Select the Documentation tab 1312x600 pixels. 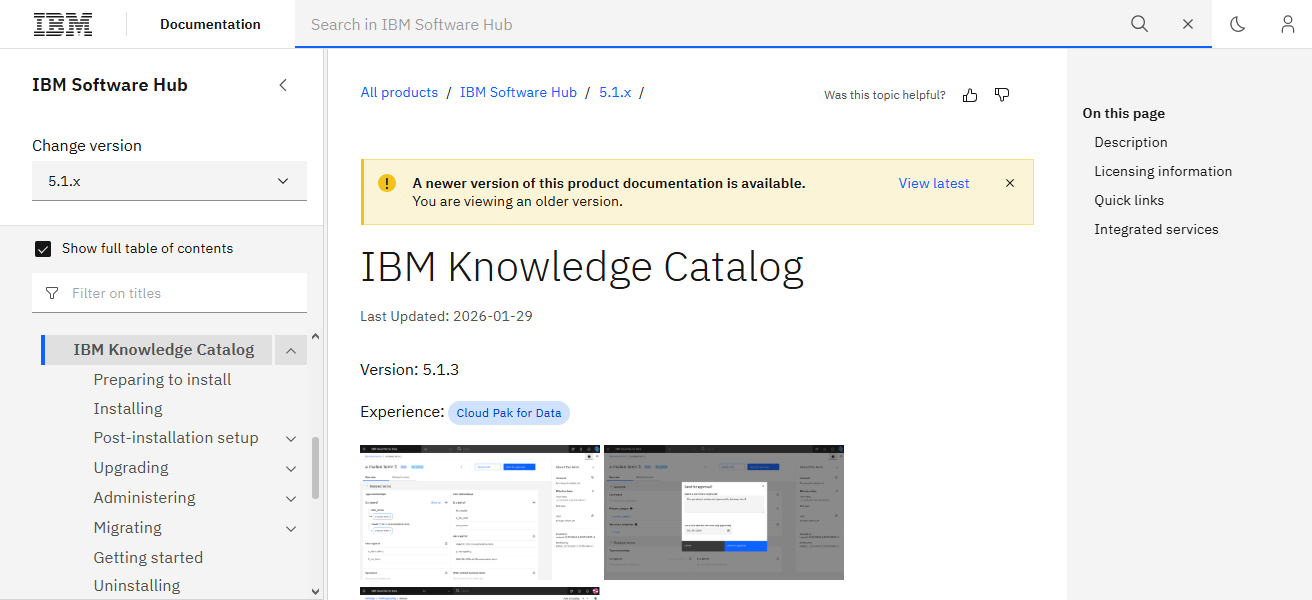point(210,24)
